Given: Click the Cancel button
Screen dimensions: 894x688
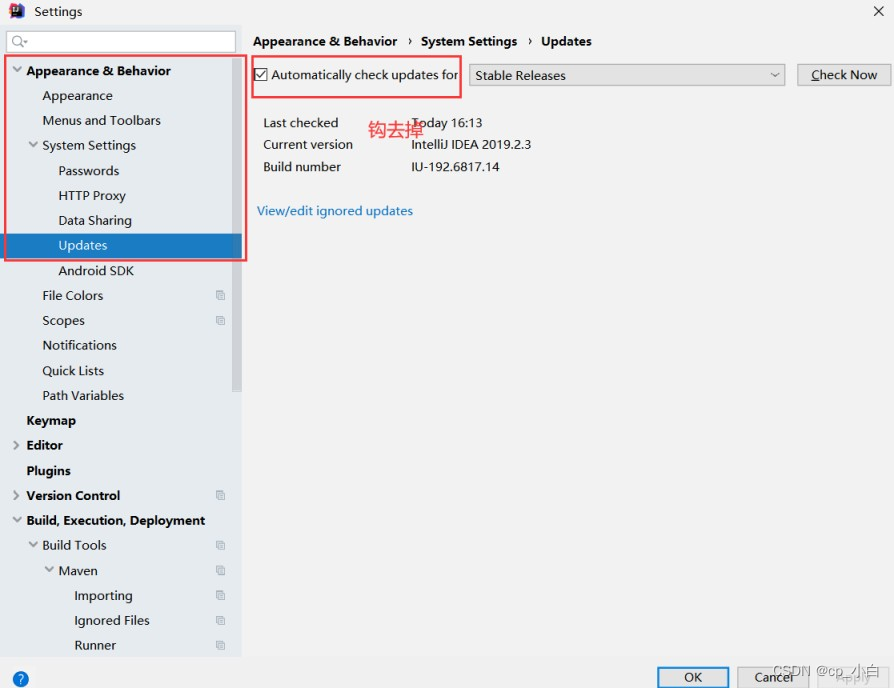Looking at the screenshot, I should pyautogui.click(x=773, y=677).
